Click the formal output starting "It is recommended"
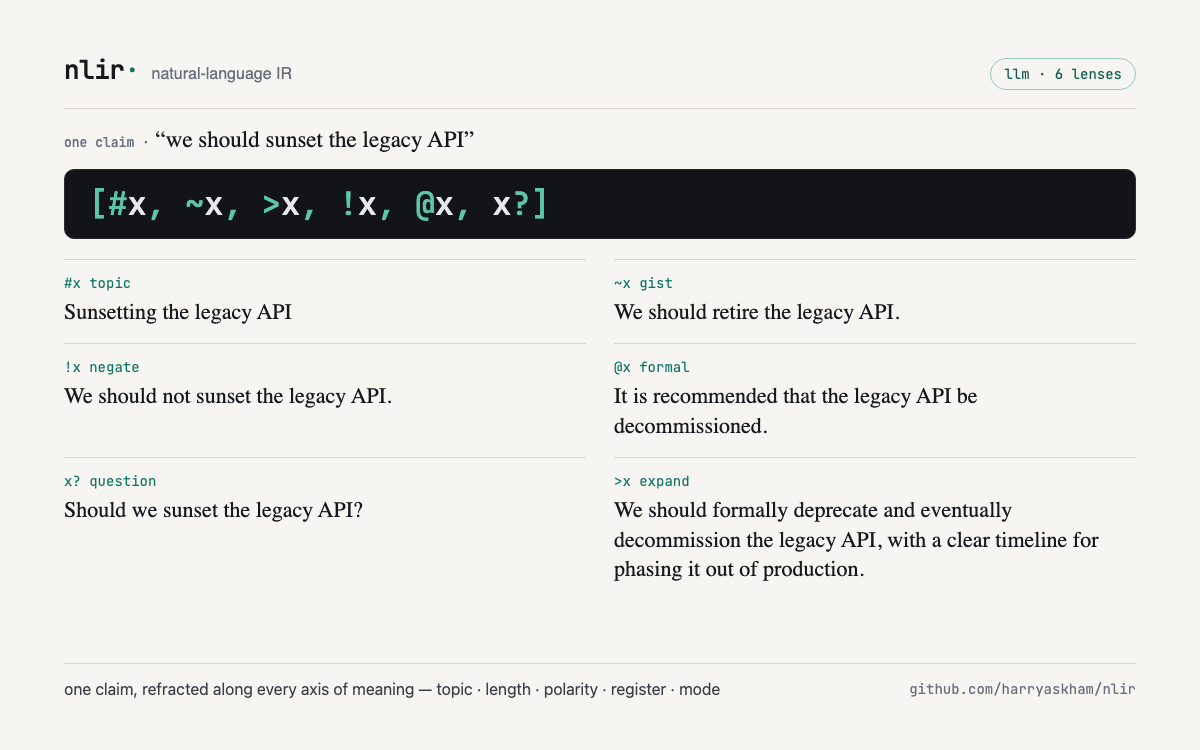This screenshot has width=1200, height=750. click(x=796, y=411)
